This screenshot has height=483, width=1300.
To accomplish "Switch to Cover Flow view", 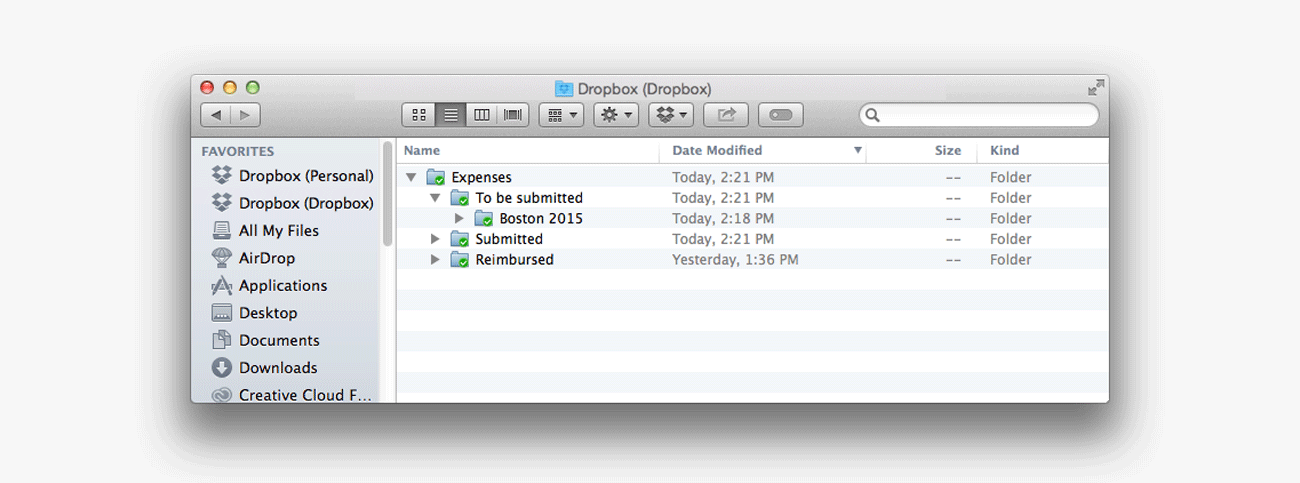I will [x=513, y=115].
